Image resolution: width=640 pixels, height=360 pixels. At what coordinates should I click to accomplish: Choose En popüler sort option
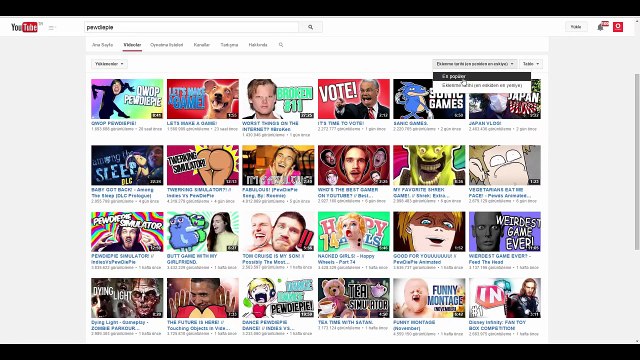(482, 76)
